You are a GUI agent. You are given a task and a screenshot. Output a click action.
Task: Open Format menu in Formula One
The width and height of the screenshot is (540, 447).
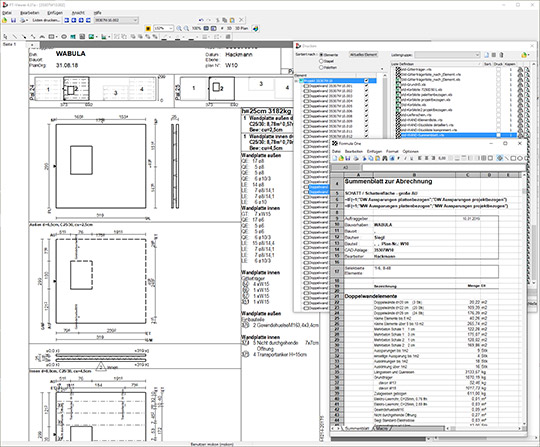392,151
